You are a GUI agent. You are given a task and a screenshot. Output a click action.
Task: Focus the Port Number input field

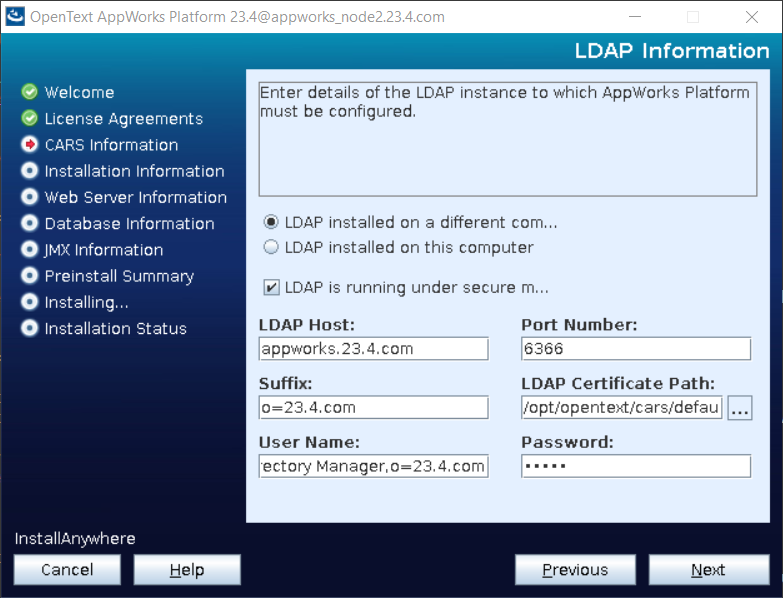[x=635, y=349]
